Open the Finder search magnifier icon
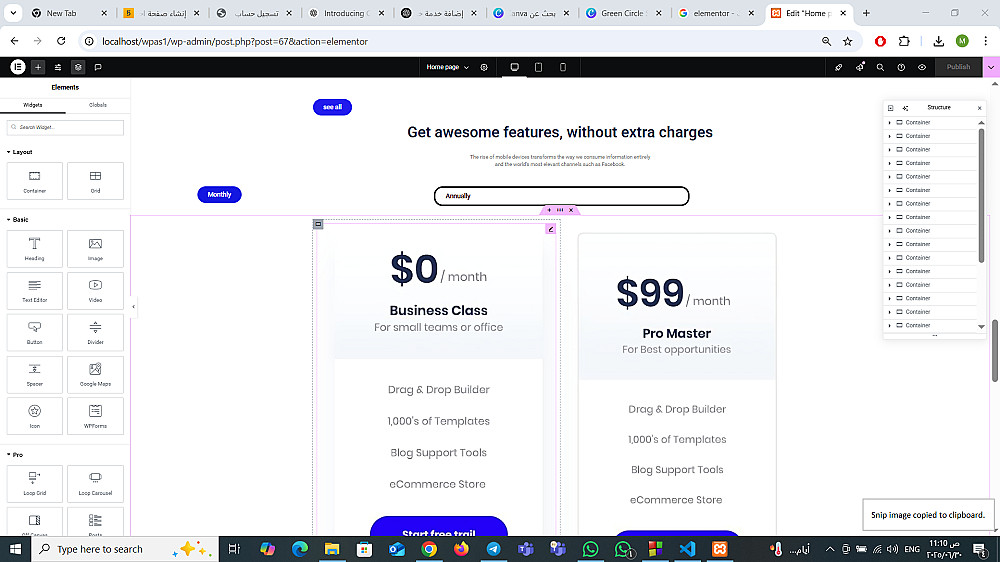This screenshot has height=562, width=1000. 880,67
